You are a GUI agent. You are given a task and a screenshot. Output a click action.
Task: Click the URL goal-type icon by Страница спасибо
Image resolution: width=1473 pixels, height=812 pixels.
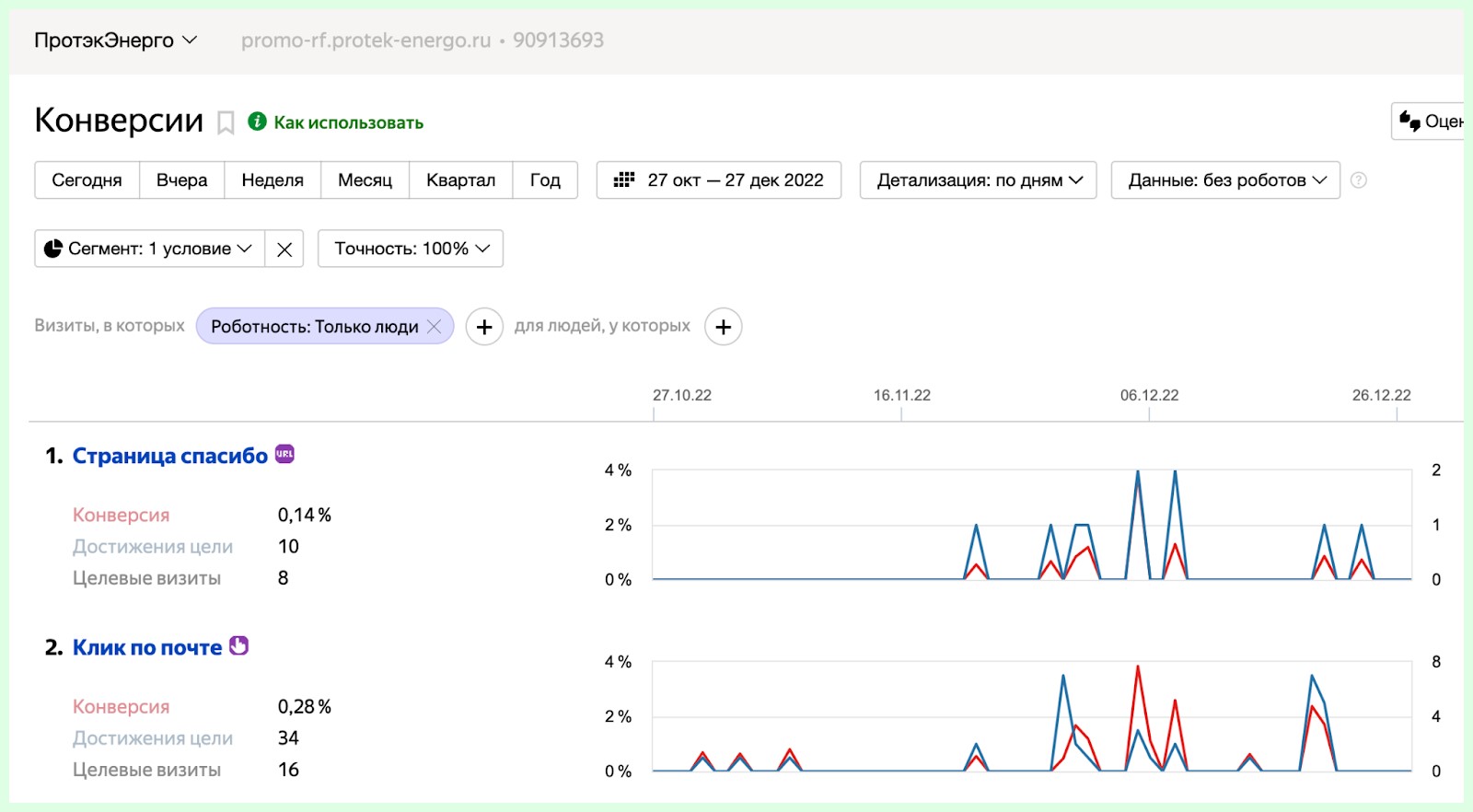click(x=285, y=454)
